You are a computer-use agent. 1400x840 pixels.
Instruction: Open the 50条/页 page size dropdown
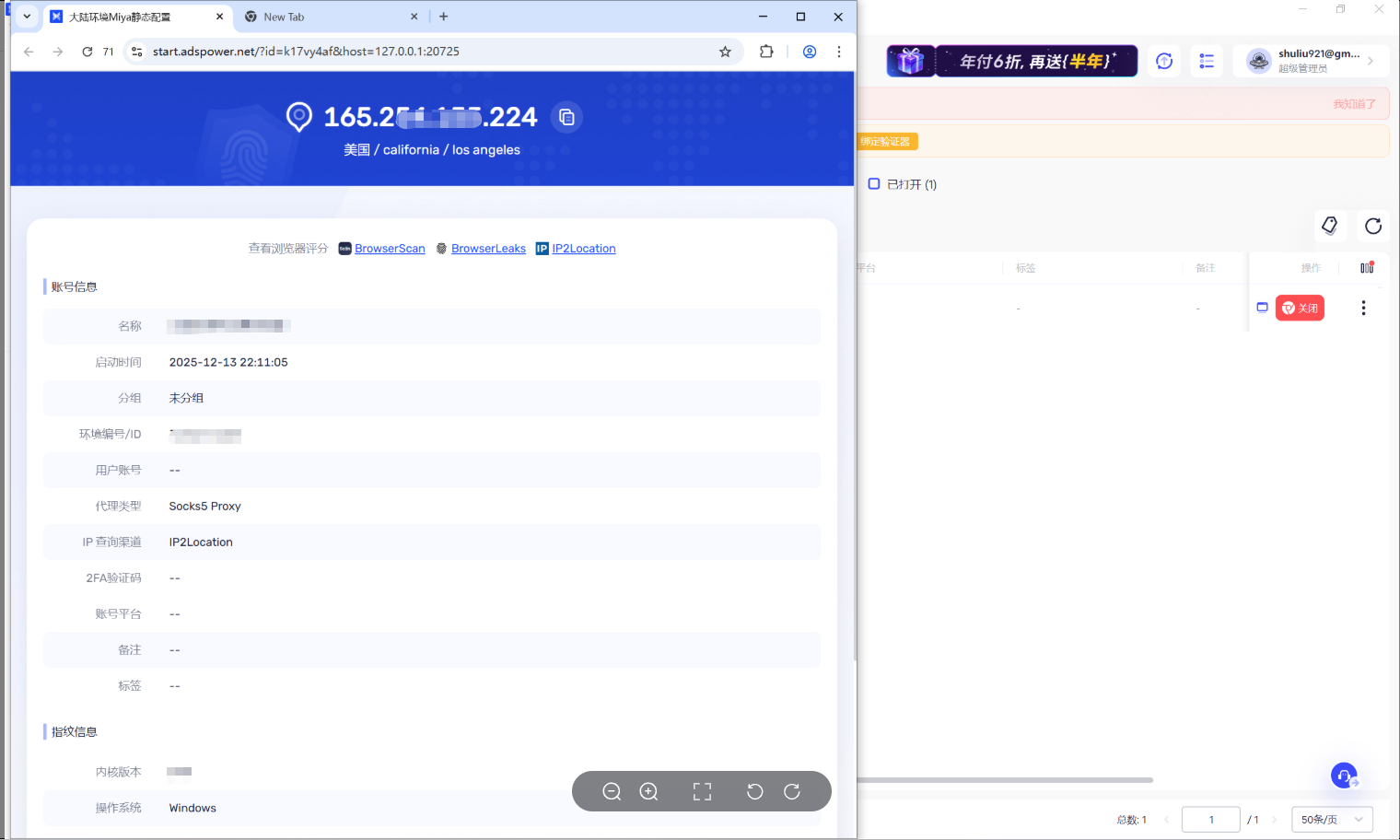pos(1332,819)
